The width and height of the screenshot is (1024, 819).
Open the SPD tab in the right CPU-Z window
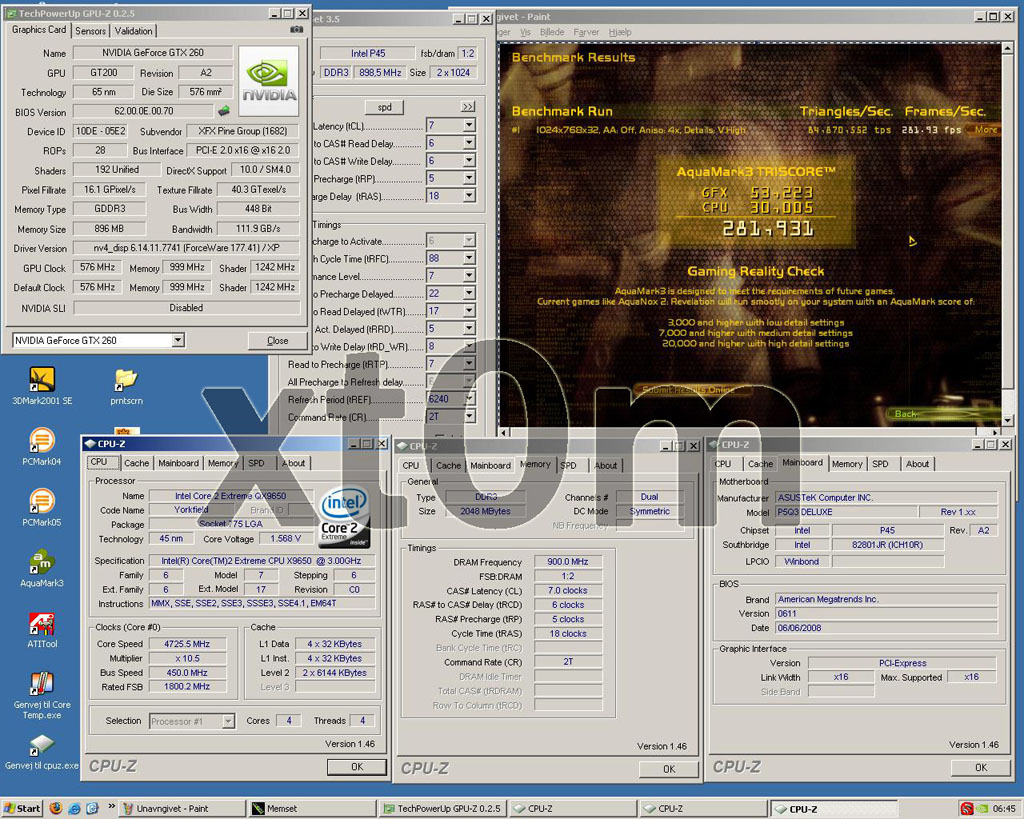point(880,464)
